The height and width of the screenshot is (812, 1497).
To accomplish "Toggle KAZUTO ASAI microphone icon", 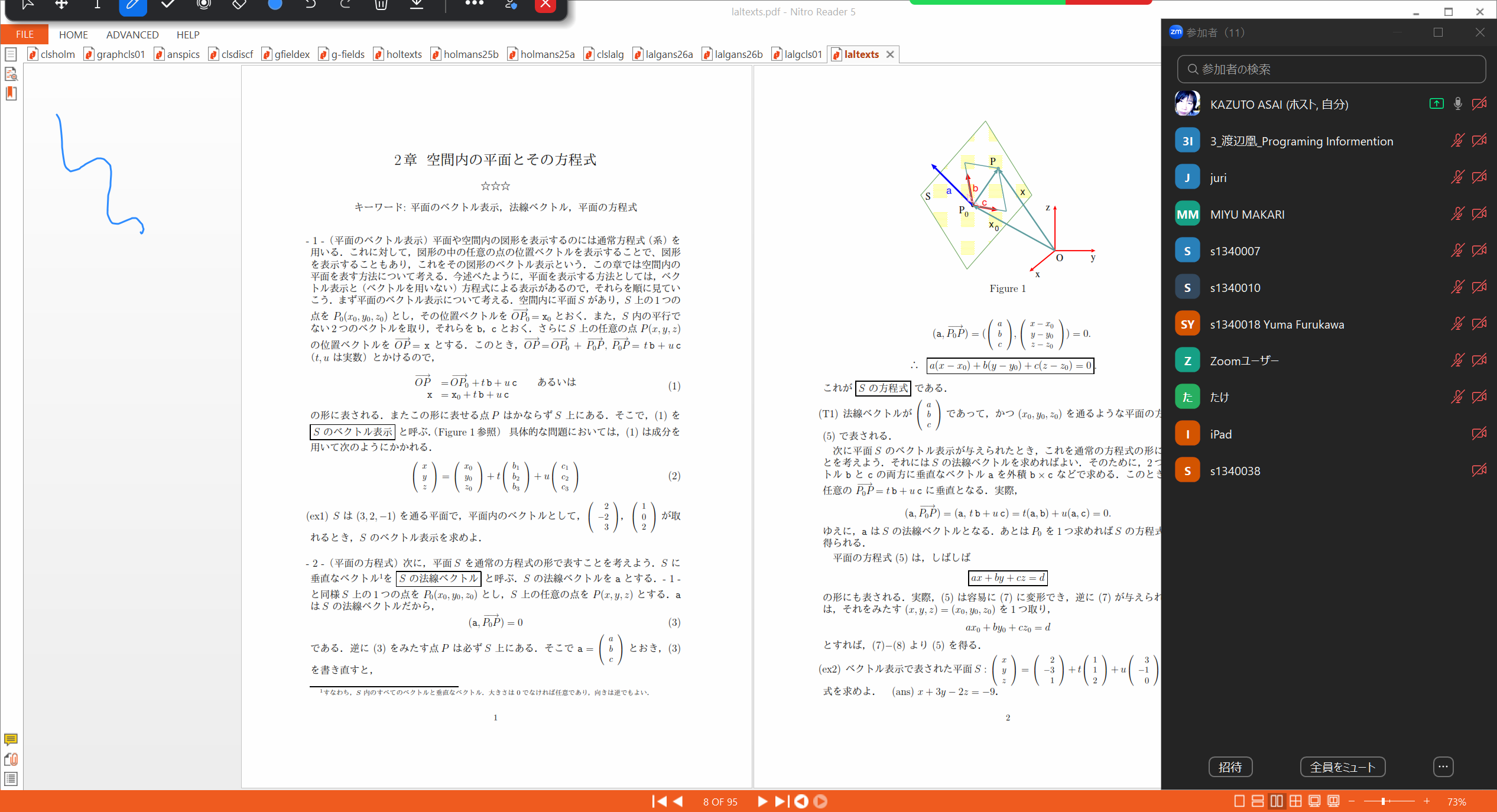I will (x=1457, y=104).
